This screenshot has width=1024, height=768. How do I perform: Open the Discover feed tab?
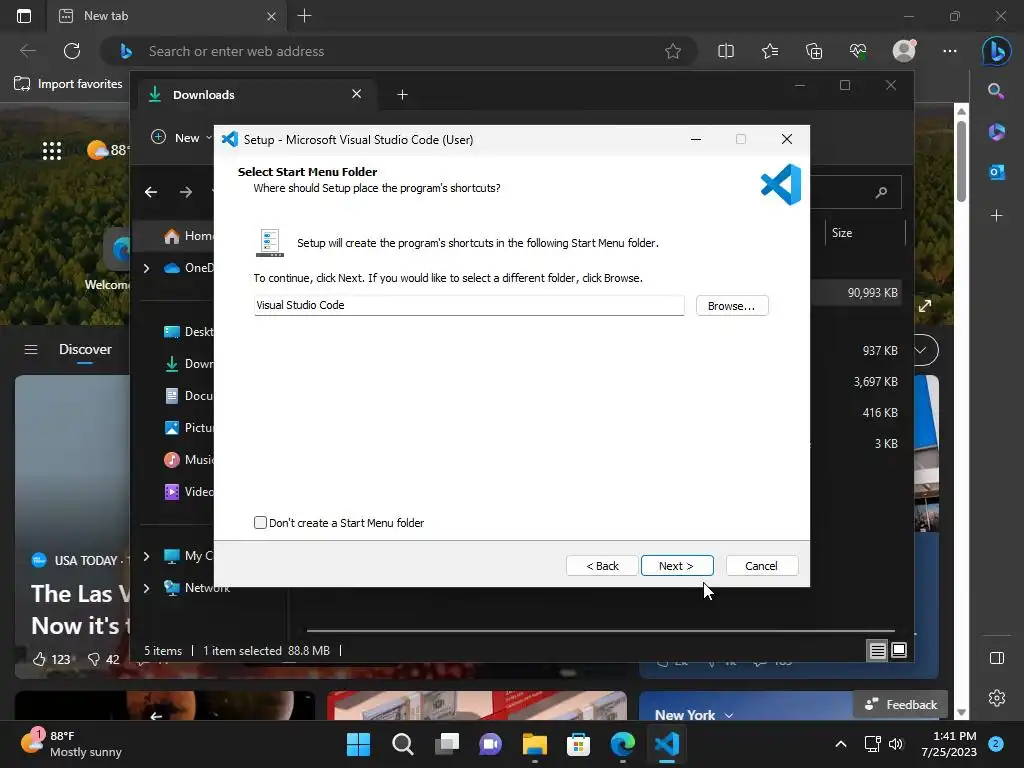85,349
